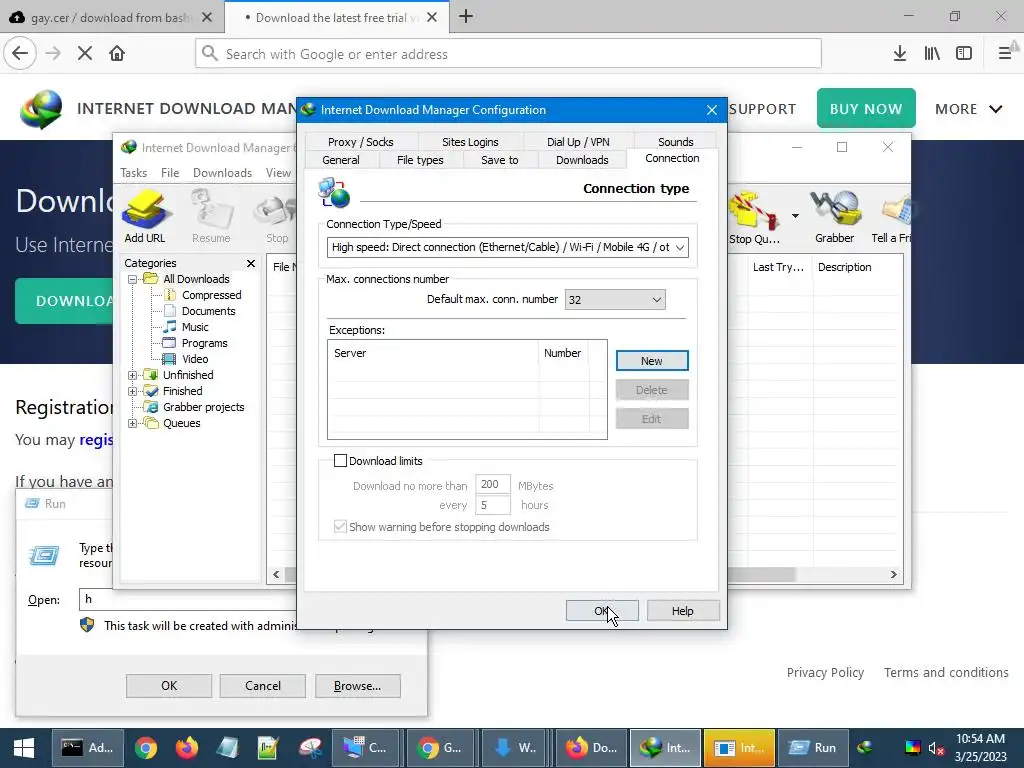This screenshot has width=1024, height=768.
Task: Click the MBytes limit field showing 200
Action: pyautogui.click(x=492, y=485)
